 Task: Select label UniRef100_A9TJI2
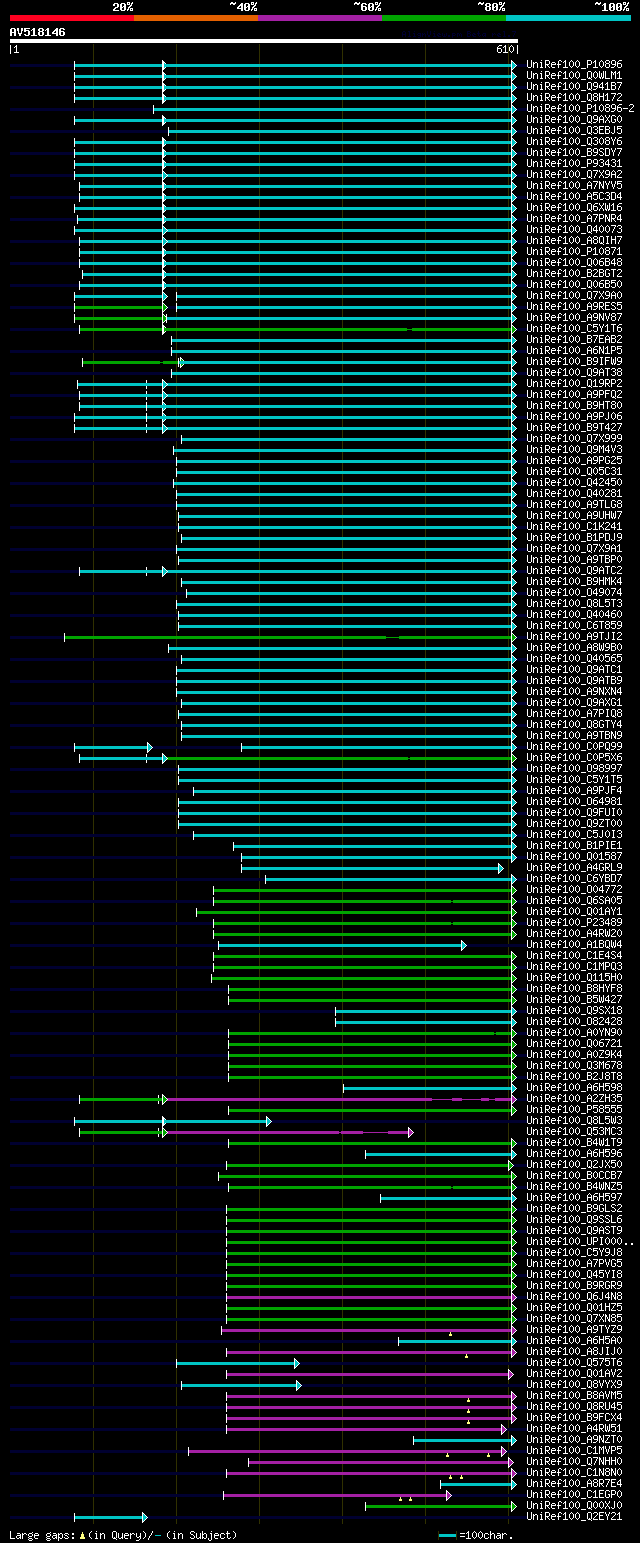(574, 637)
